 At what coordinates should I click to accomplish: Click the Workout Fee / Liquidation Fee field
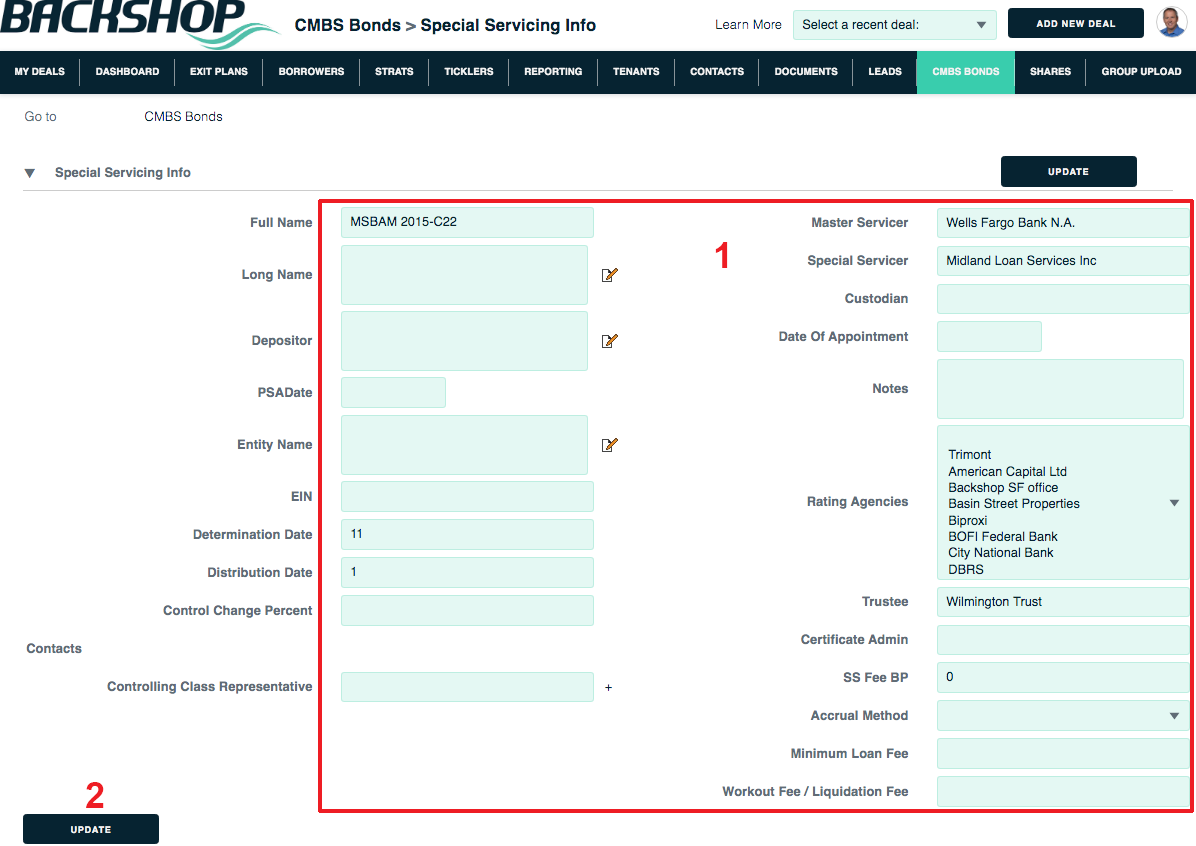tap(1062, 792)
